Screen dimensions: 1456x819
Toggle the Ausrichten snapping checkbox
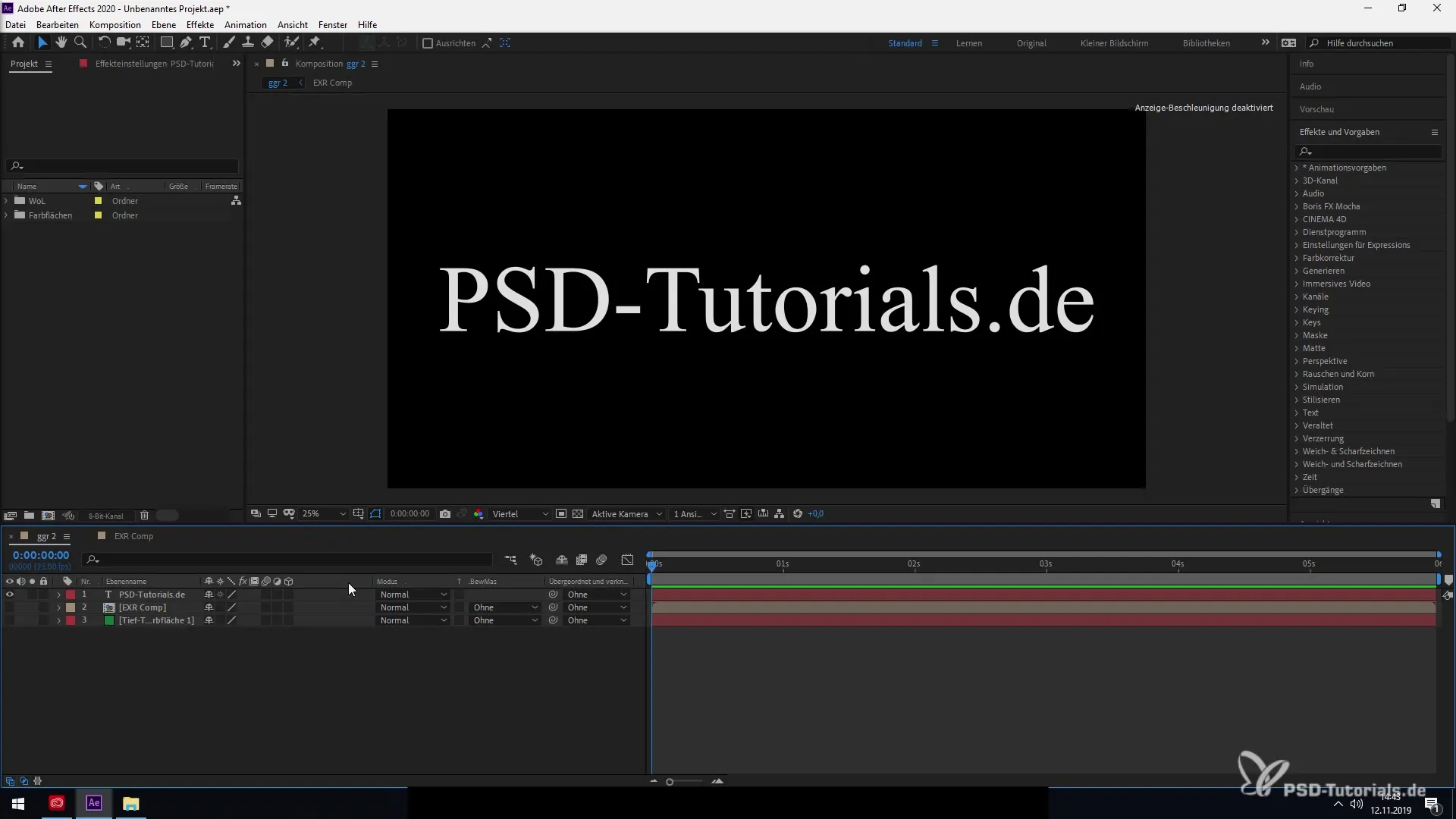click(428, 43)
